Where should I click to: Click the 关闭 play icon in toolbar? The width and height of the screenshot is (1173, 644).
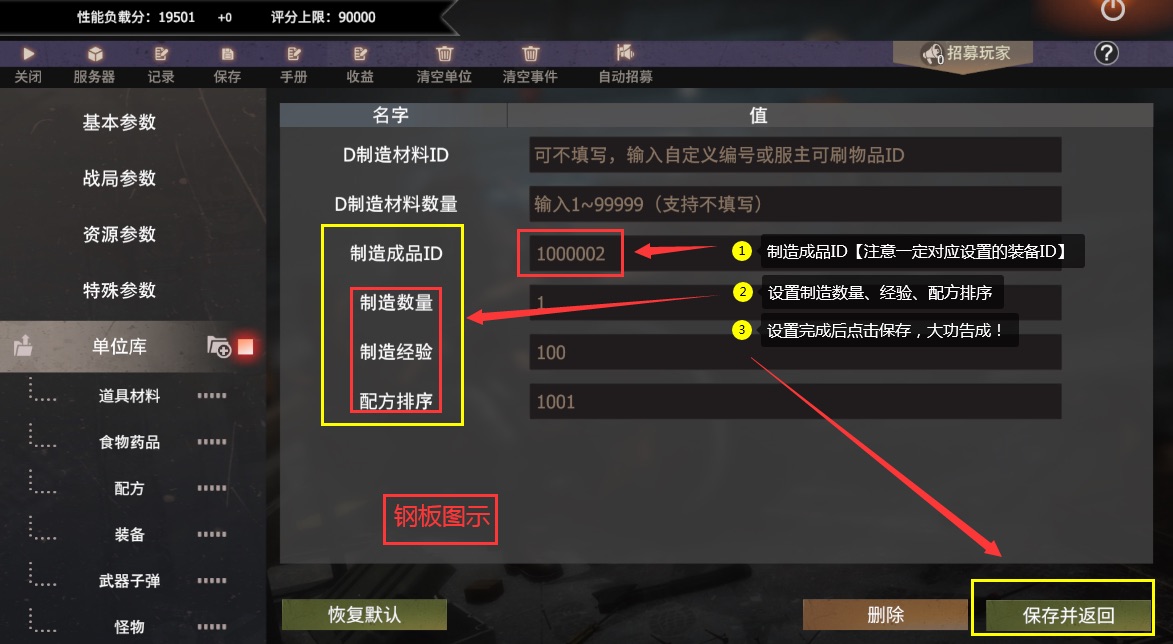(28, 54)
